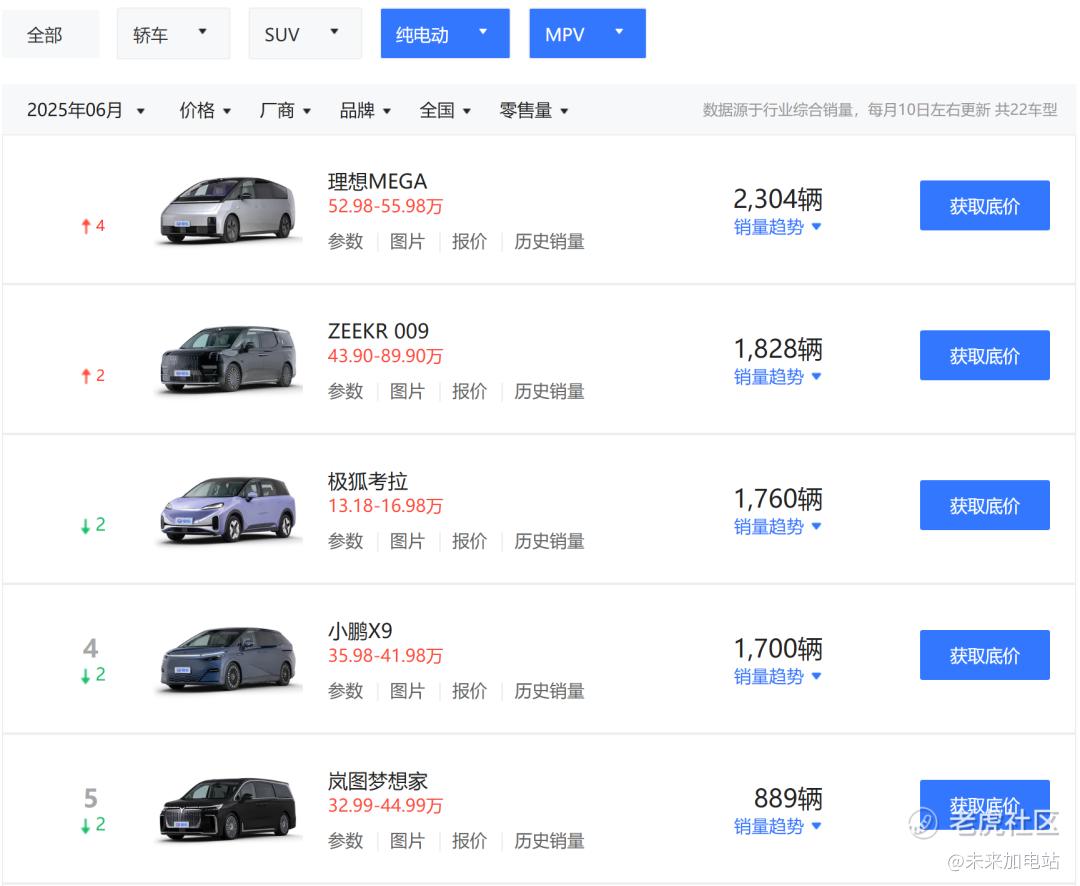
Task: View 历史销量 for 理想MEGA
Action: point(549,242)
